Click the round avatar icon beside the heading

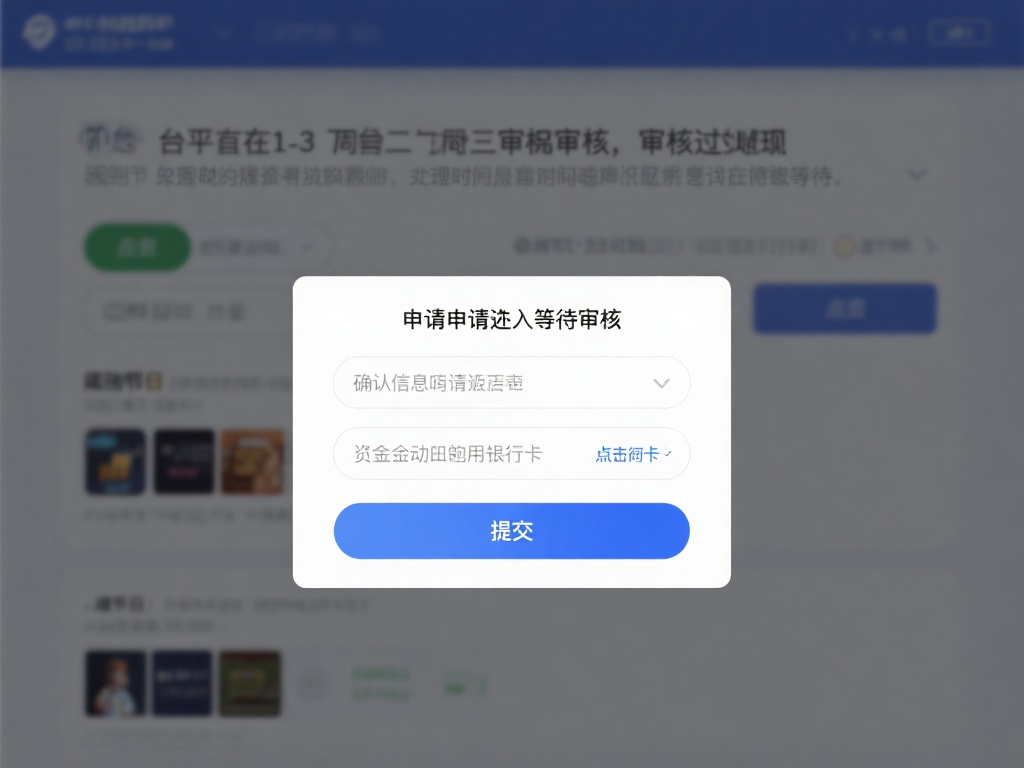(x=95, y=138)
